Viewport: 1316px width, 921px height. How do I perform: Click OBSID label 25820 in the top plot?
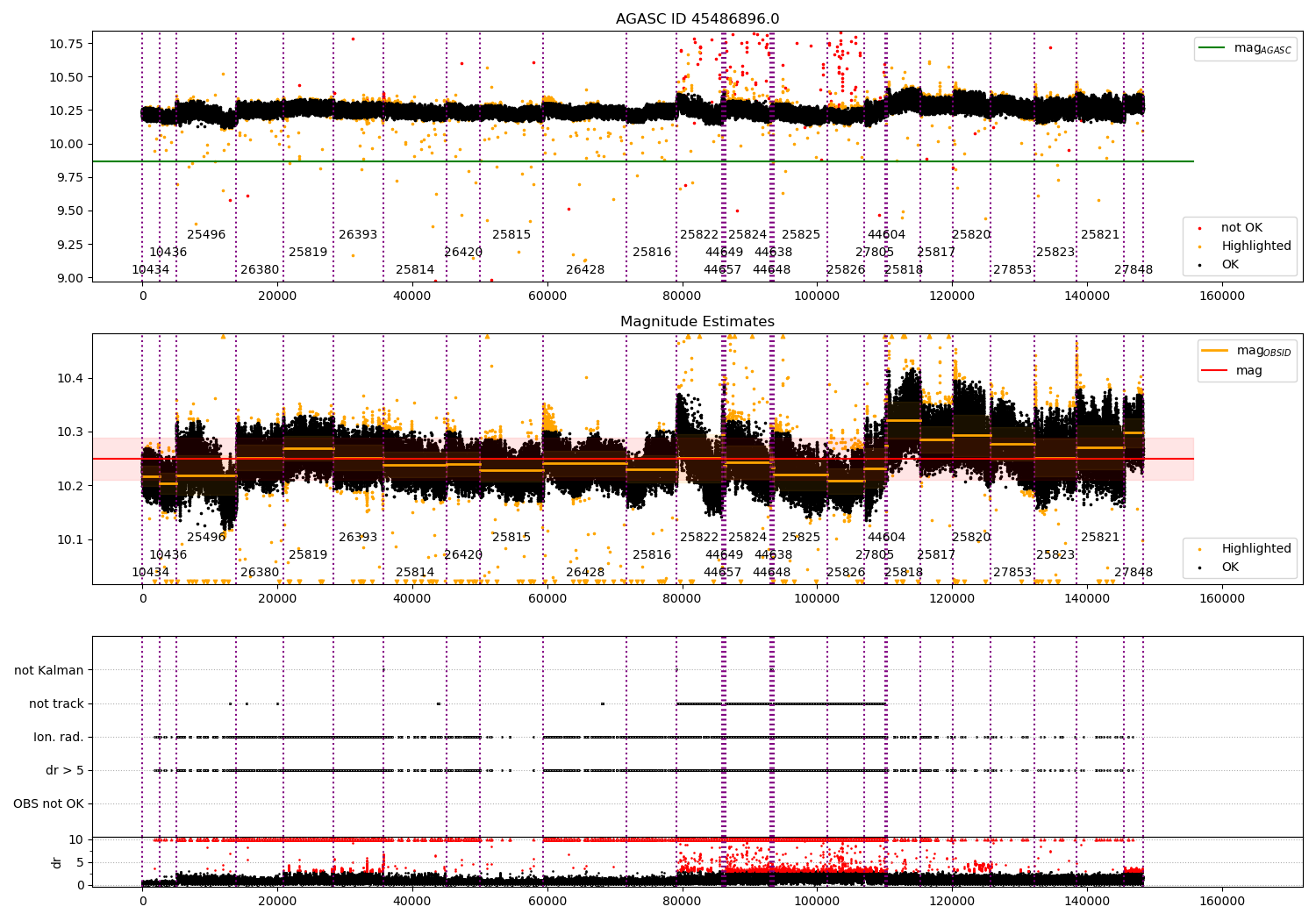pyautogui.click(x=971, y=235)
